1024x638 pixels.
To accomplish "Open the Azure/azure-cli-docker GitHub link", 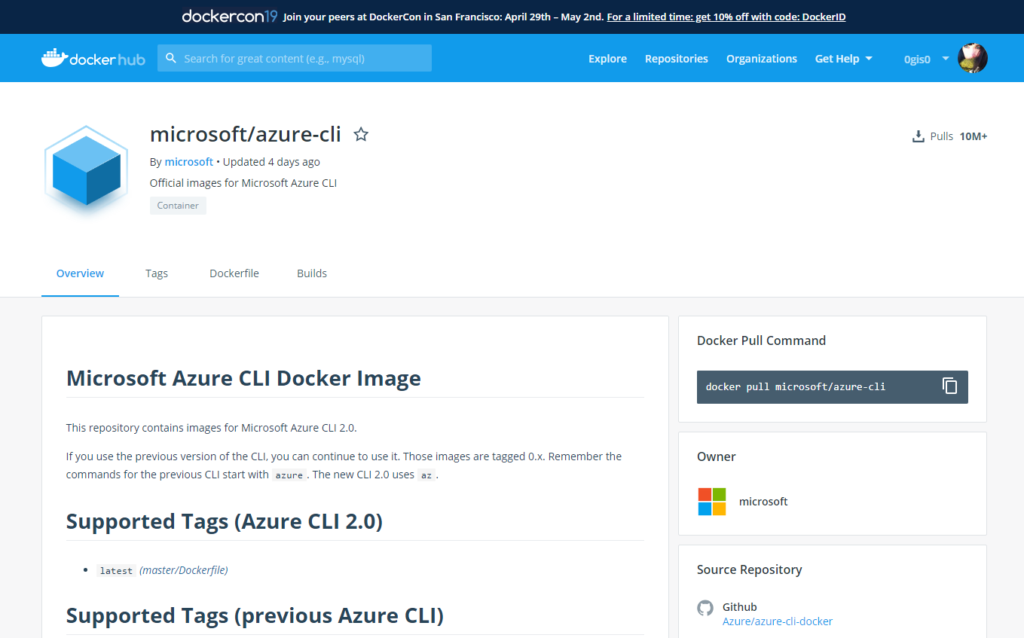I will (777, 622).
